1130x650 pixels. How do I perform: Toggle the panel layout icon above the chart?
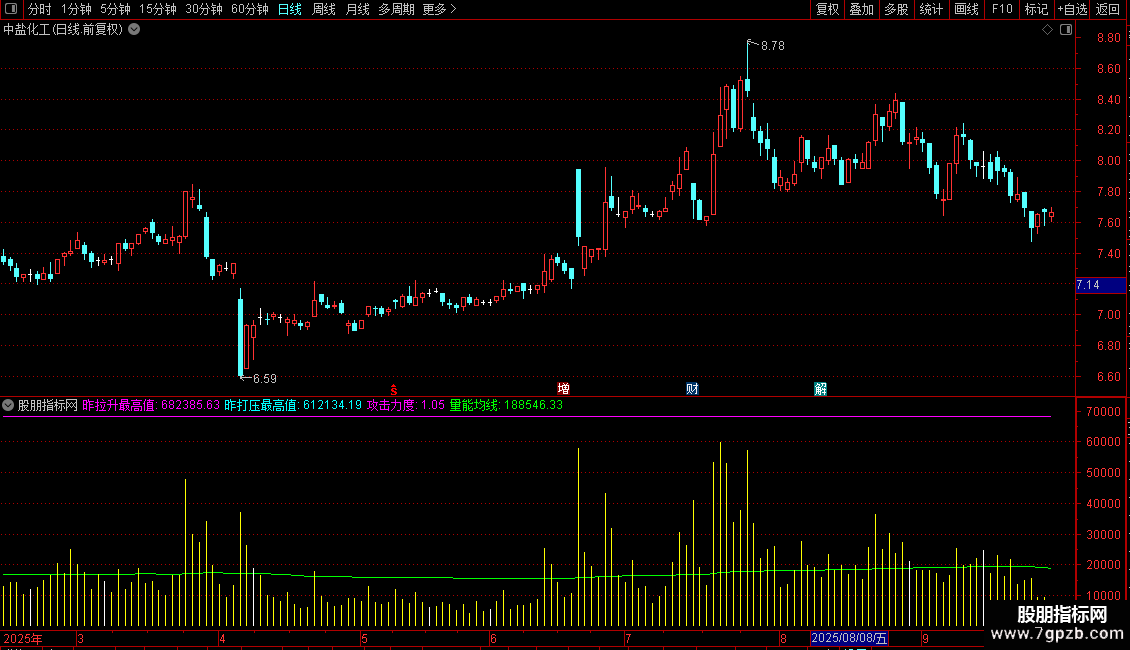point(1067,30)
